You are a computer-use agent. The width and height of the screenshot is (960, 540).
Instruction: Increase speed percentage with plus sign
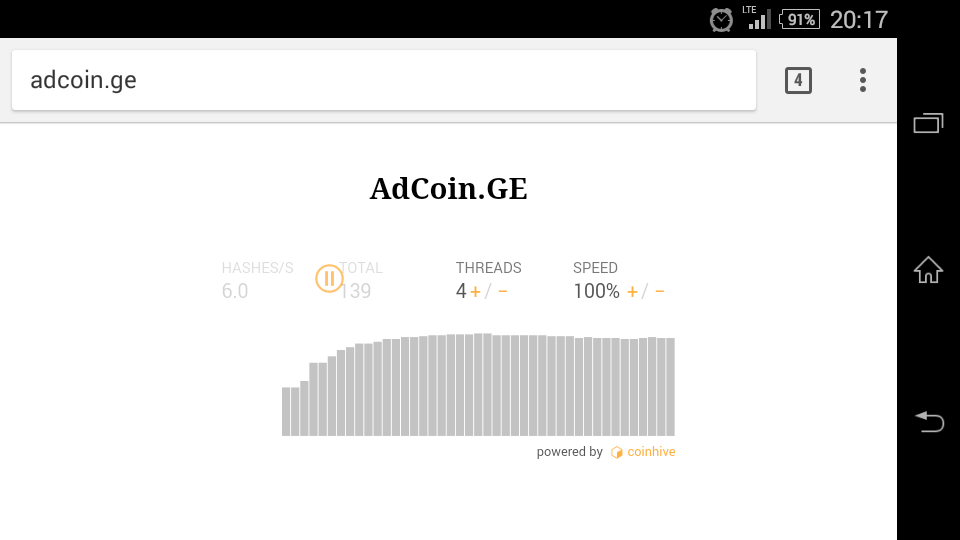(x=632, y=292)
